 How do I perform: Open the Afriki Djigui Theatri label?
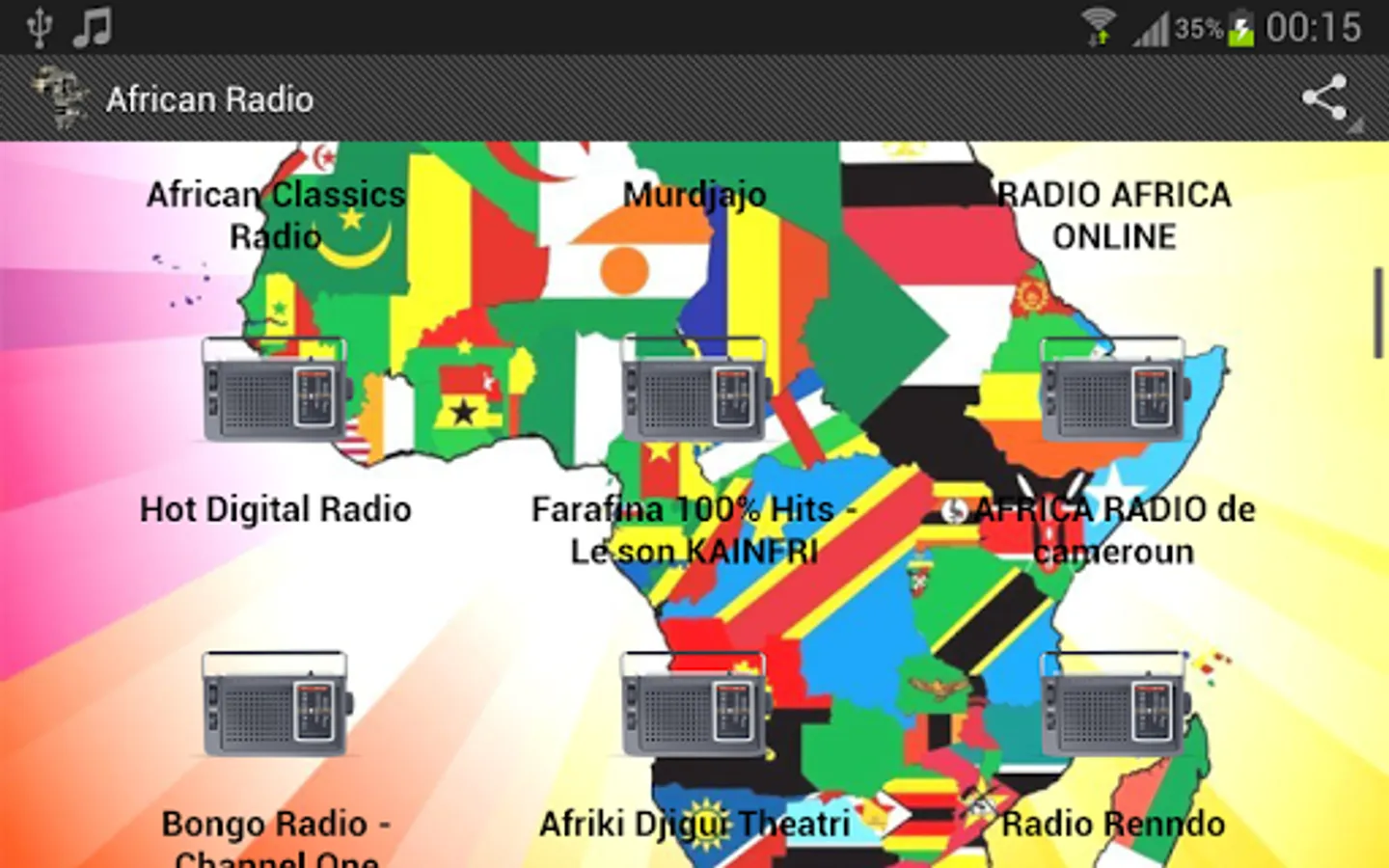694,825
